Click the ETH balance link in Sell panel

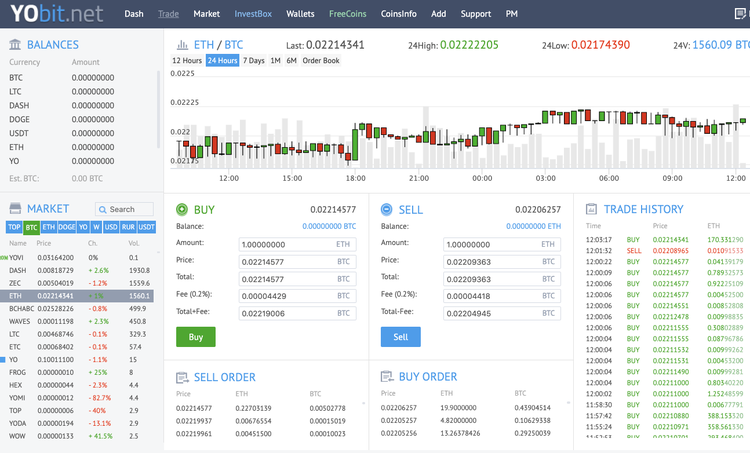(x=534, y=226)
